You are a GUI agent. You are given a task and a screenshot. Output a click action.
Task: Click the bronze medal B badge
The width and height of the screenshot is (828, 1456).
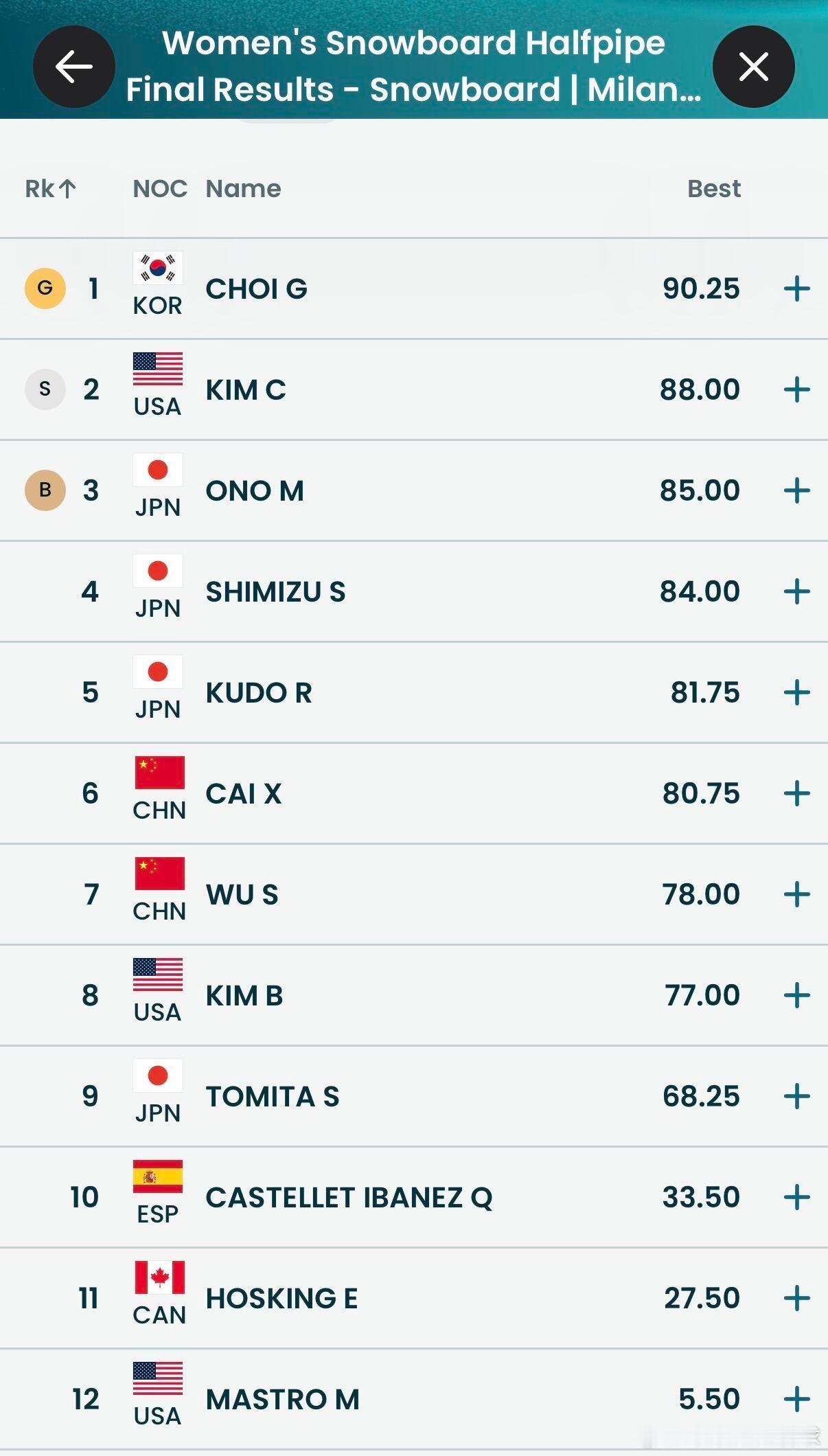[45, 490]
